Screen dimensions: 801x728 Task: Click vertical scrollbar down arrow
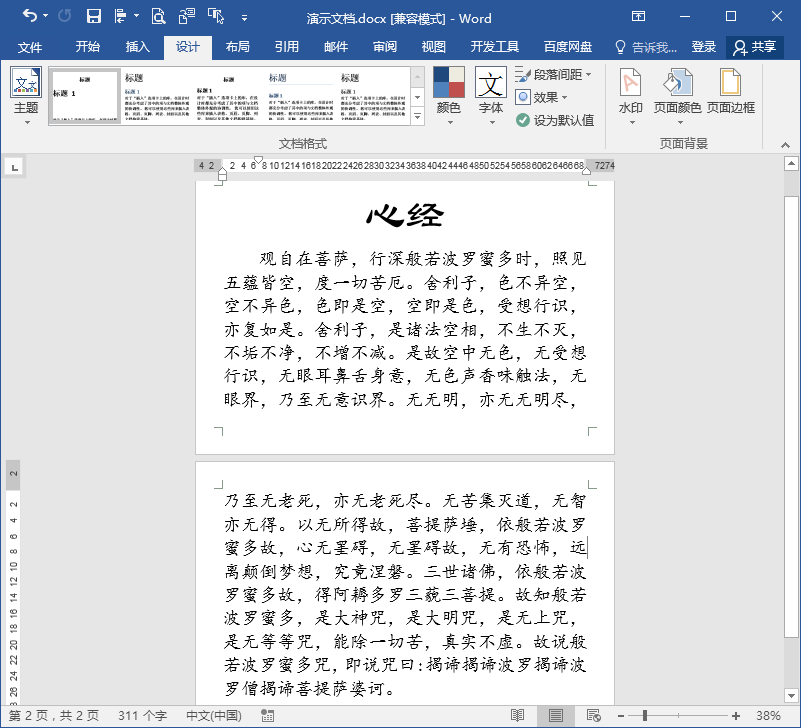coord(791,695)
